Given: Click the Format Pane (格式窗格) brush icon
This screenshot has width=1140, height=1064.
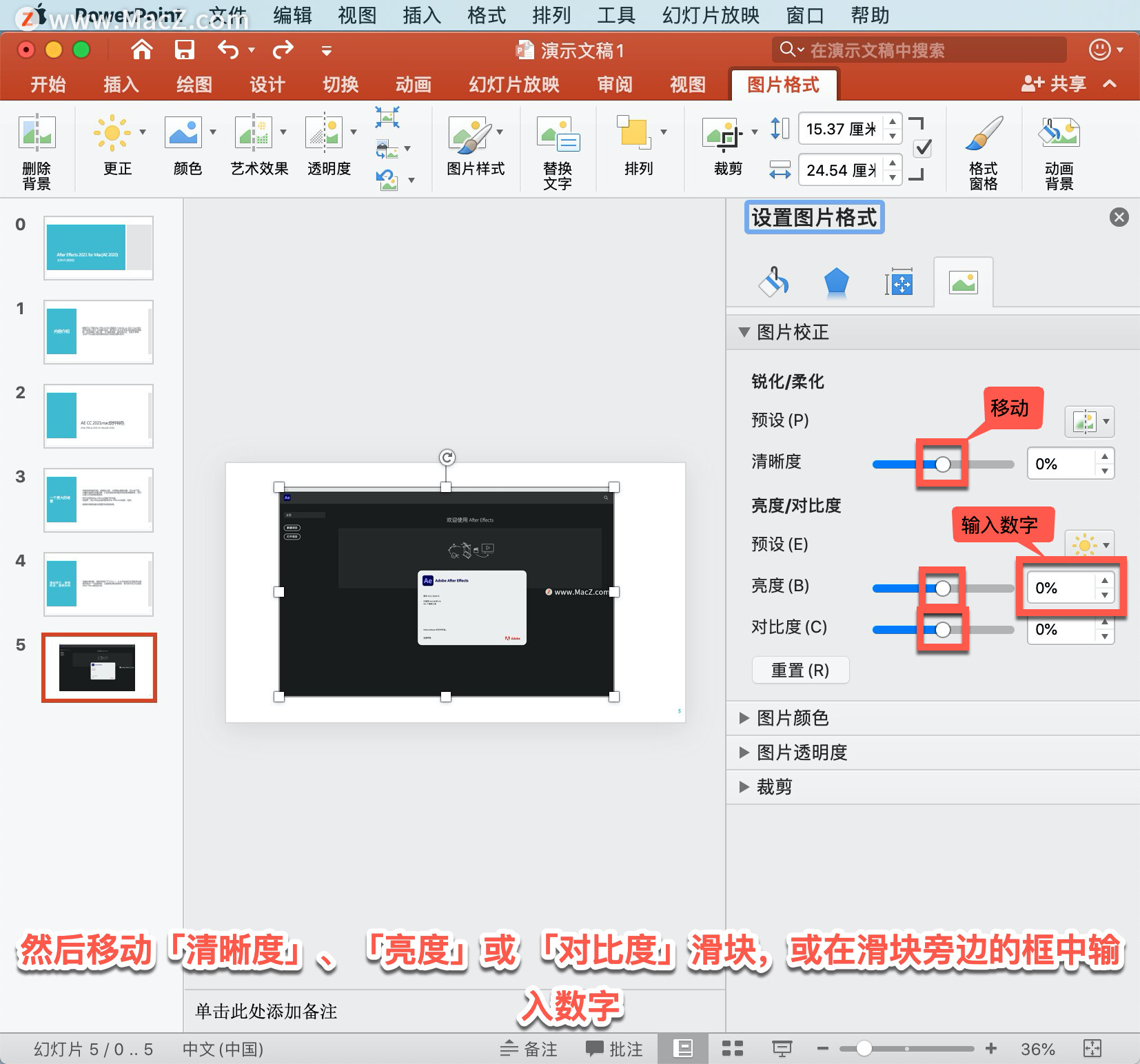Looking at the screenshot, I should tap(984, 133).
